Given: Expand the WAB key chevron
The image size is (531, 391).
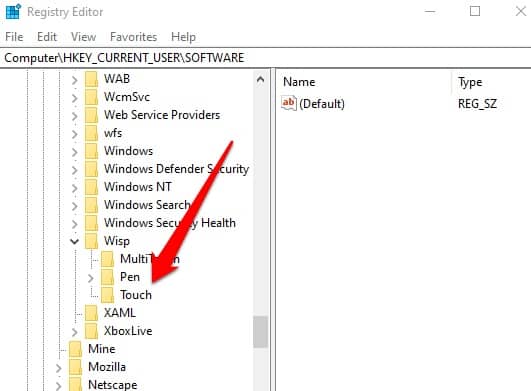Looking at the screenshot, I should (75, 80).
